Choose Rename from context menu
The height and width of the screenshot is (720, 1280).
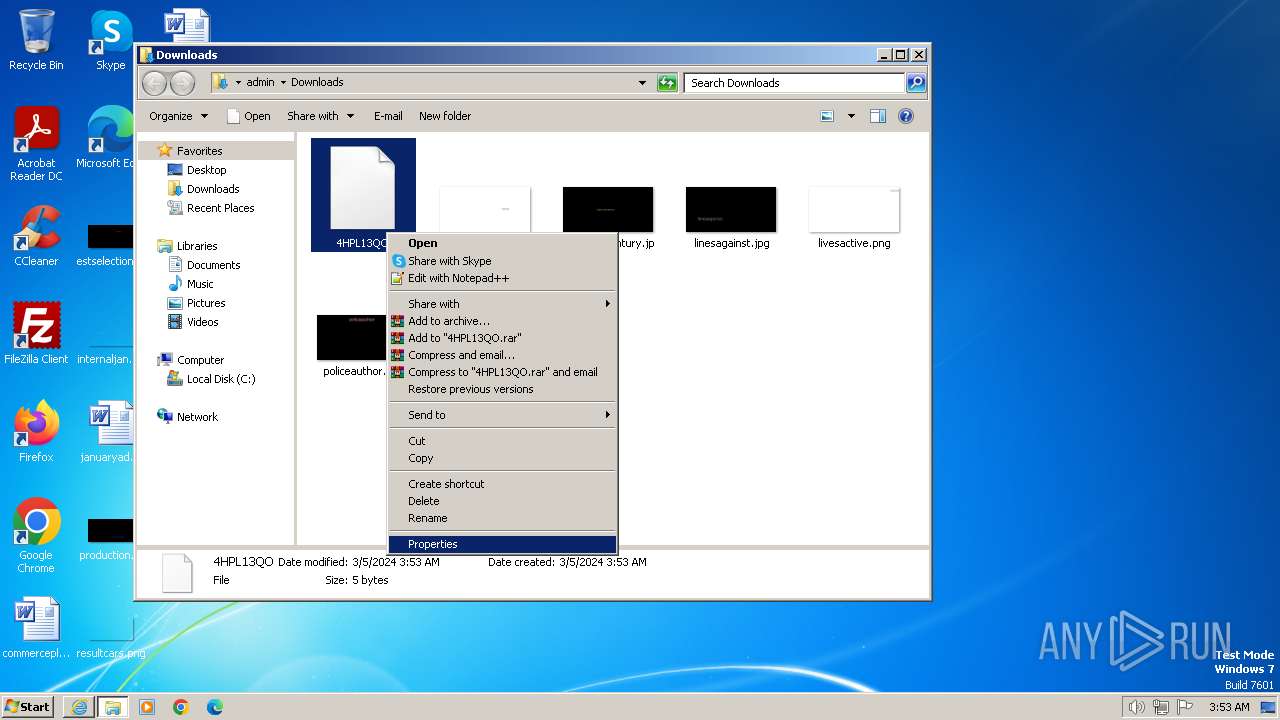[x=502, y=518]
